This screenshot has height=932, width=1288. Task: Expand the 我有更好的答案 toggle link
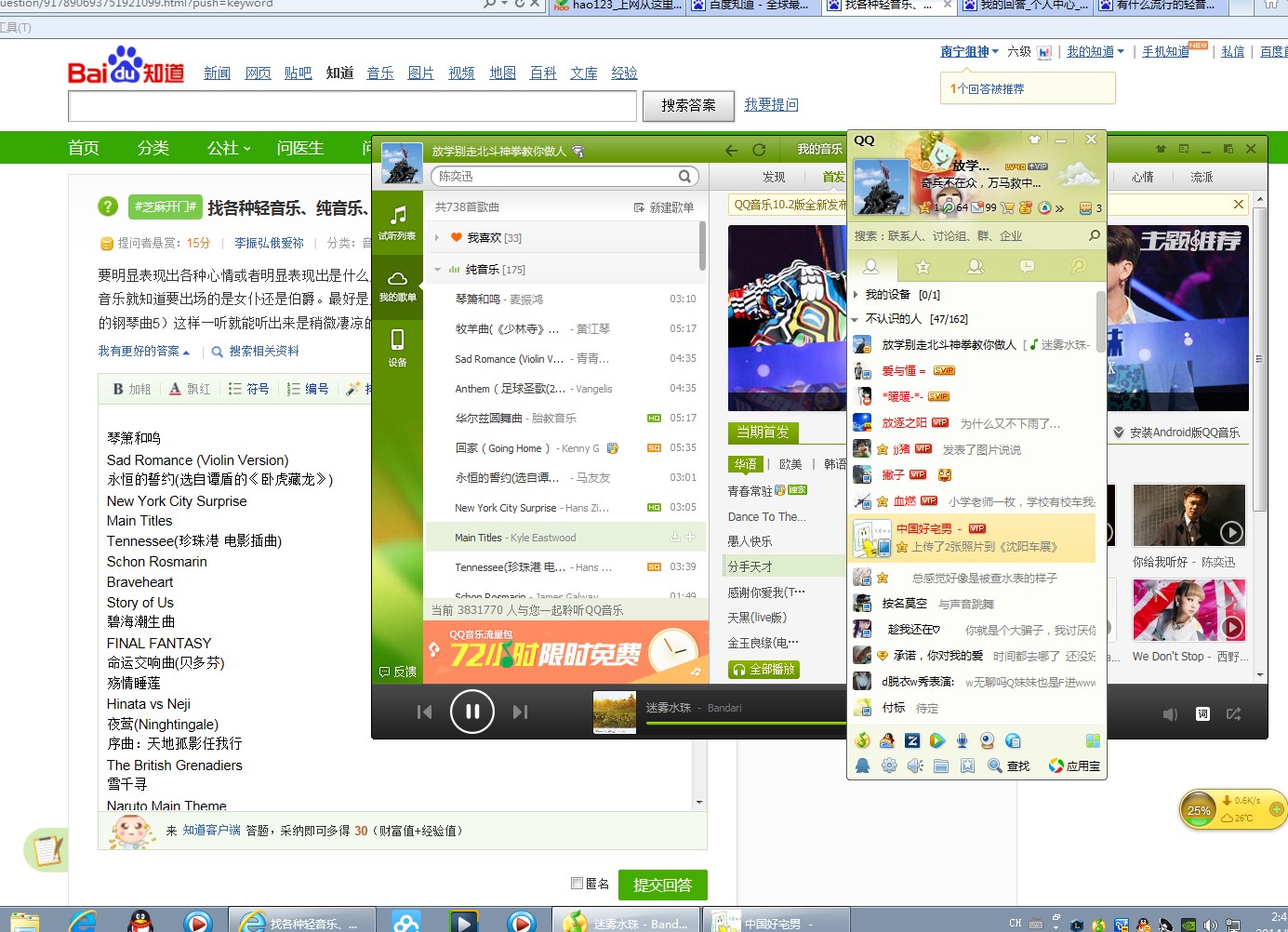tap(144, 352)
